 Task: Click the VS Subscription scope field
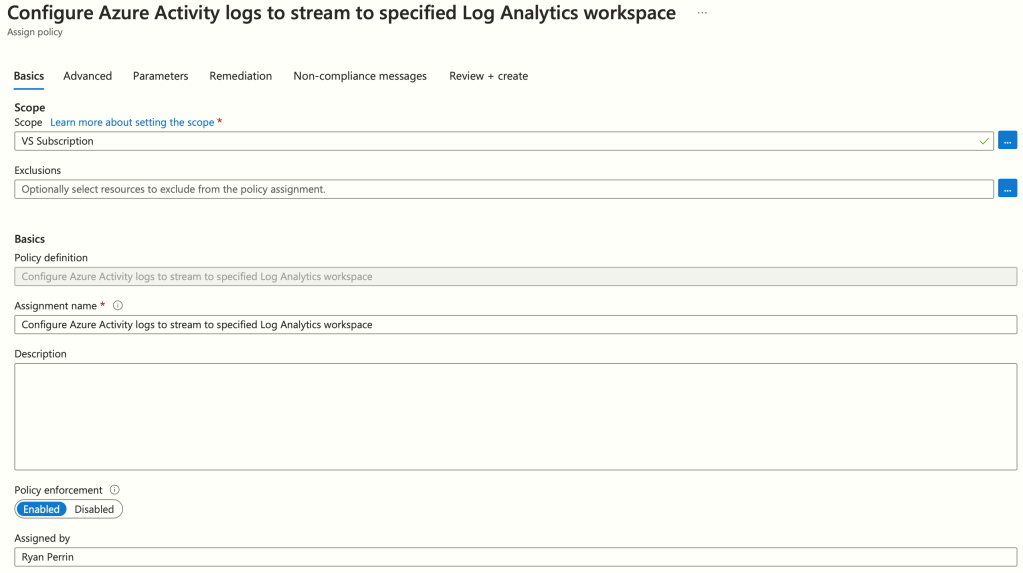(x=500, y=141)
